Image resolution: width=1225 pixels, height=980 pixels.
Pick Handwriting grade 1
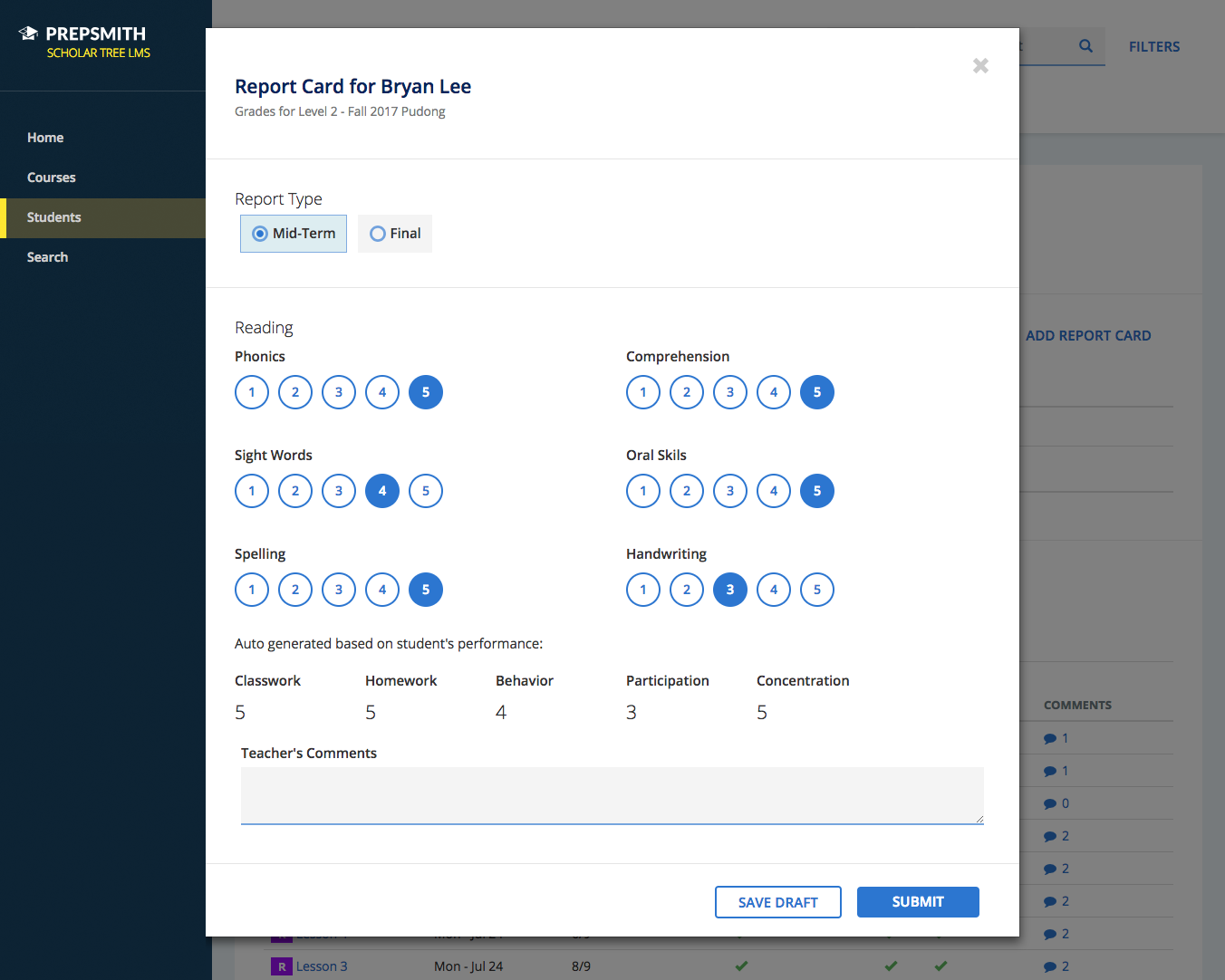(x=643, y=590)
